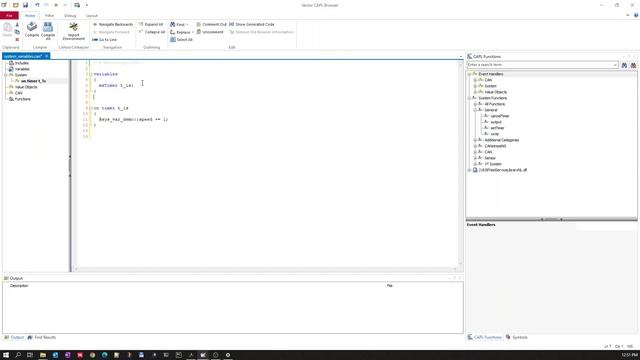Click the Save icon in quick access toolbar
Image resolution: width=640 pixels, height=360 pixels.
pos(25,5)
